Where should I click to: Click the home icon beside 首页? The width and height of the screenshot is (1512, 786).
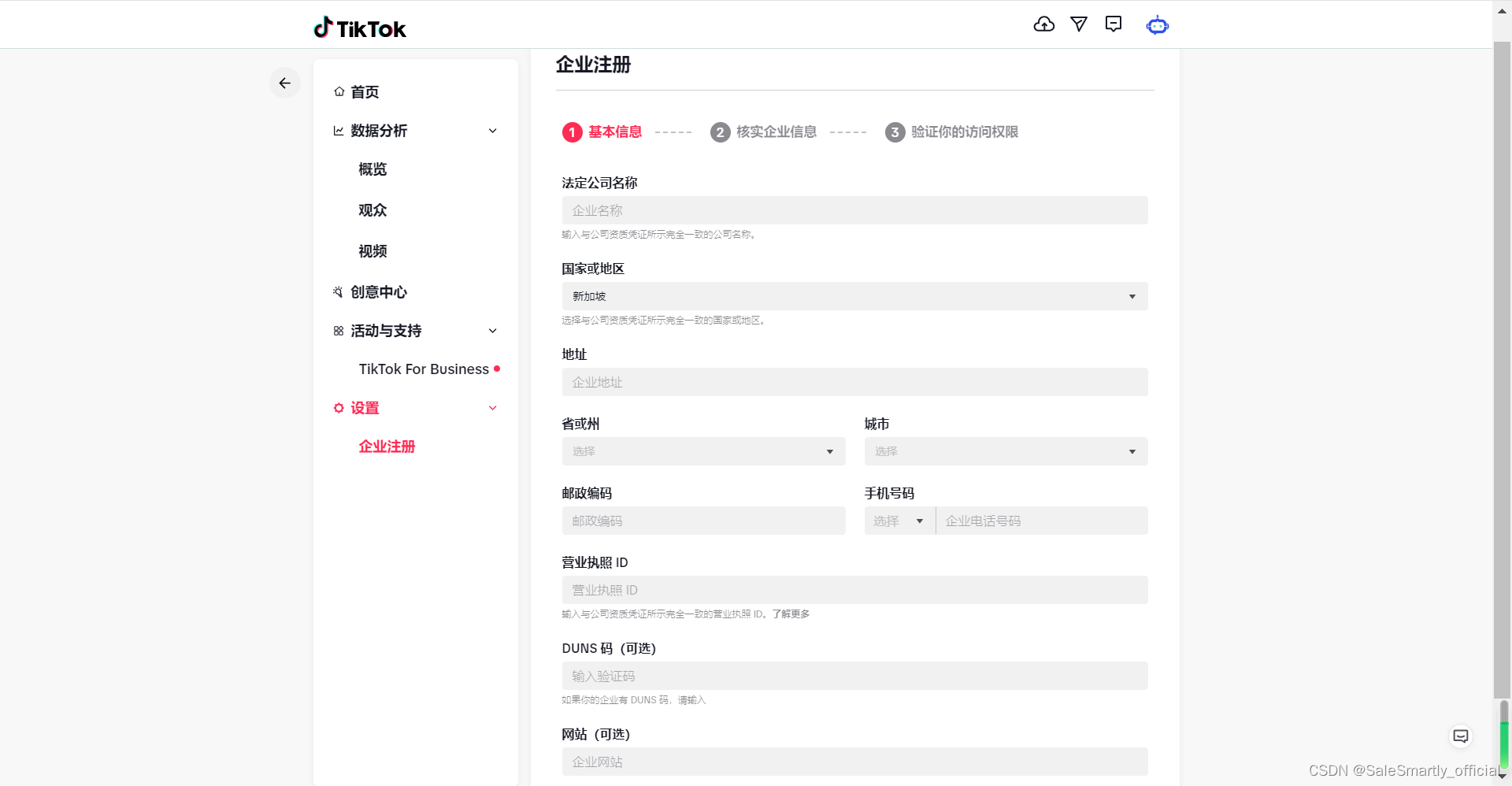pyautogui.click(x=339, y=91)
